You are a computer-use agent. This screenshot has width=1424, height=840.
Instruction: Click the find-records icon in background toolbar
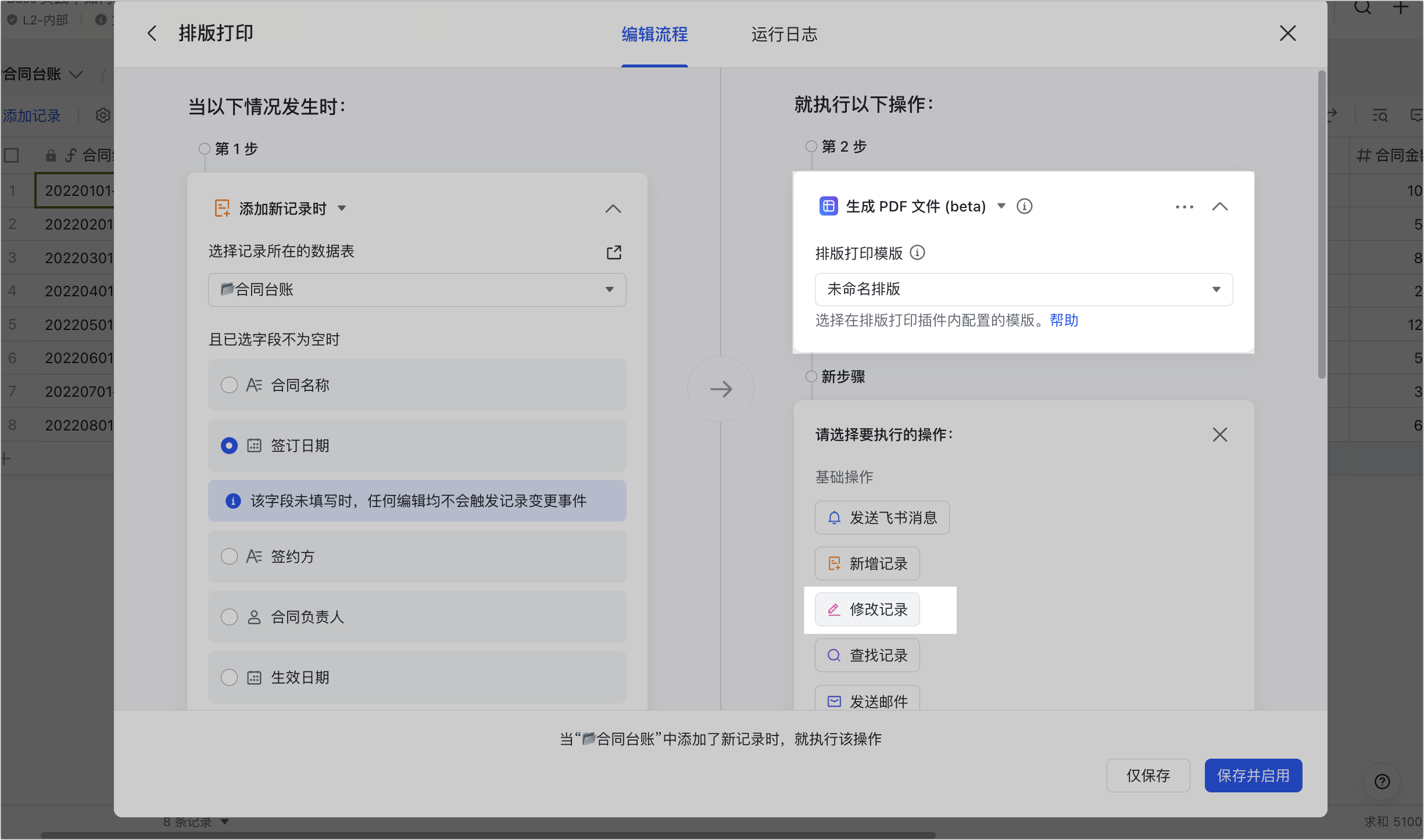(1380, 115)
